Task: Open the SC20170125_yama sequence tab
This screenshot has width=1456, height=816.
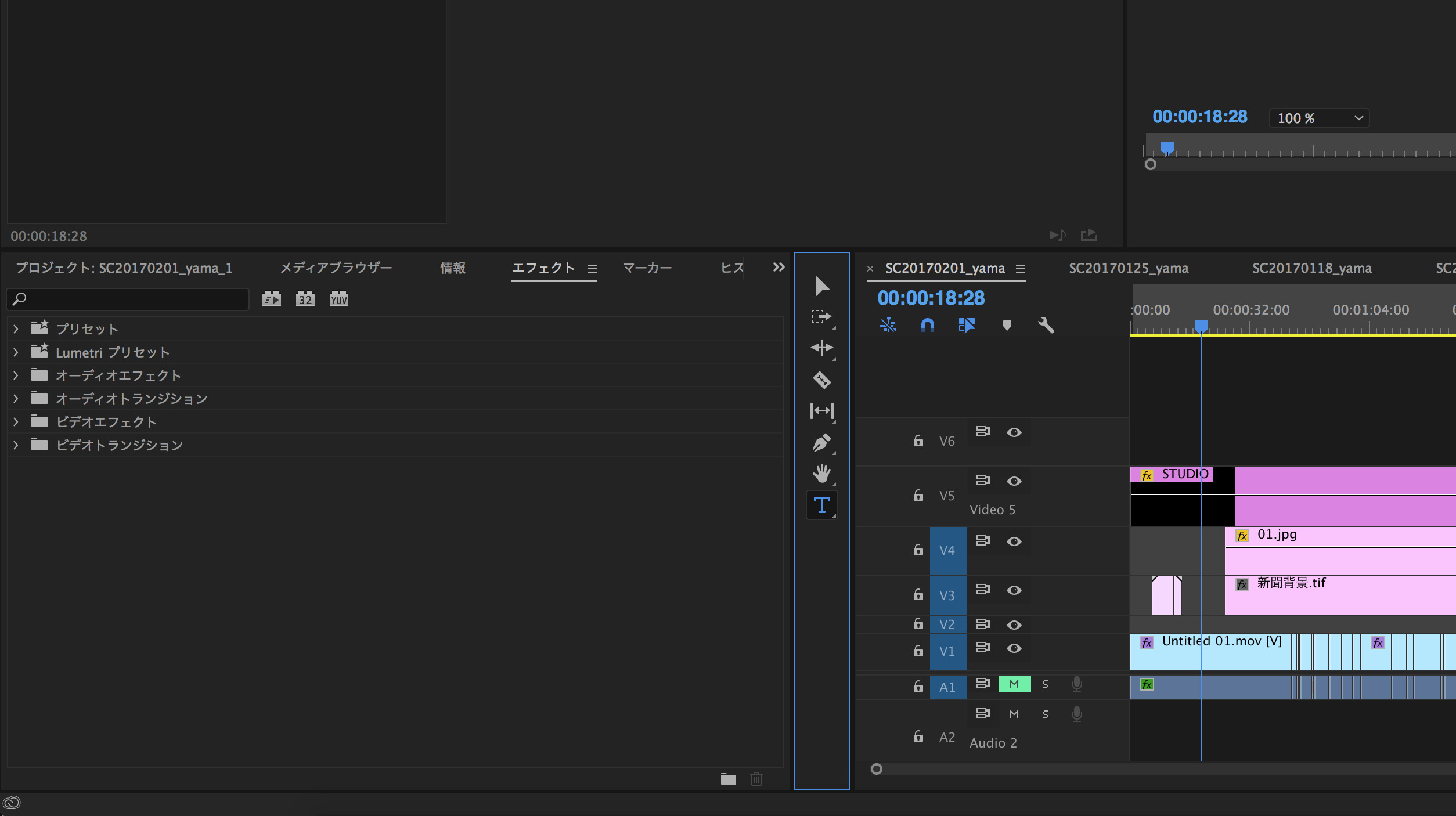Action: [x=1129, y=268]
